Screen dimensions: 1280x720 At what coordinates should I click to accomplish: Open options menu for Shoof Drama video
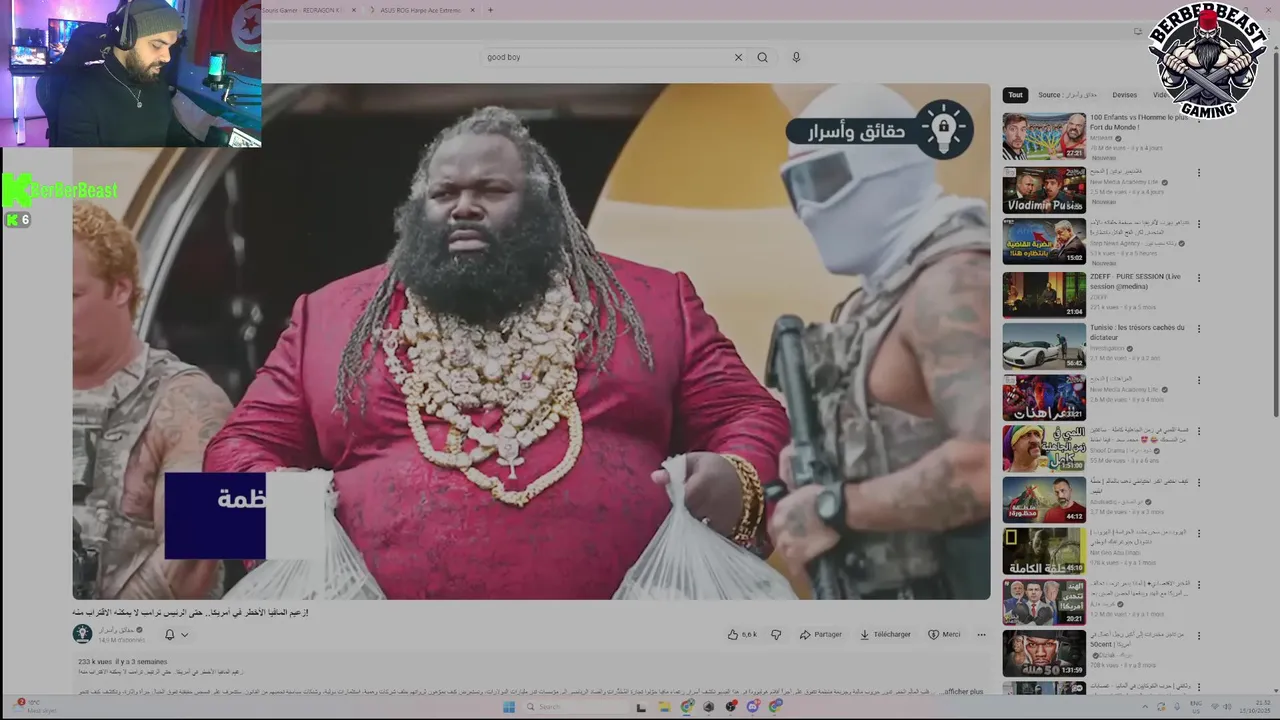(1198, 432)
